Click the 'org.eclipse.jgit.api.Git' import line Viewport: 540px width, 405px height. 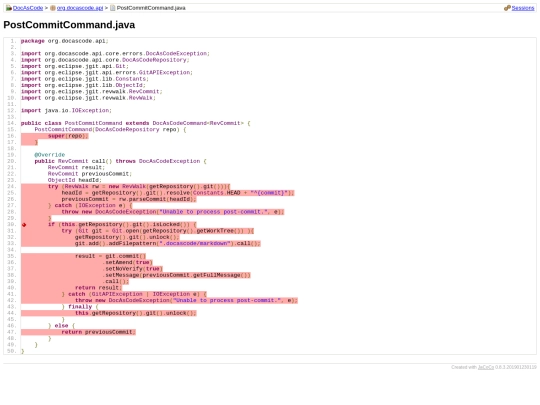pyautogui.click(x=75, y=66)
